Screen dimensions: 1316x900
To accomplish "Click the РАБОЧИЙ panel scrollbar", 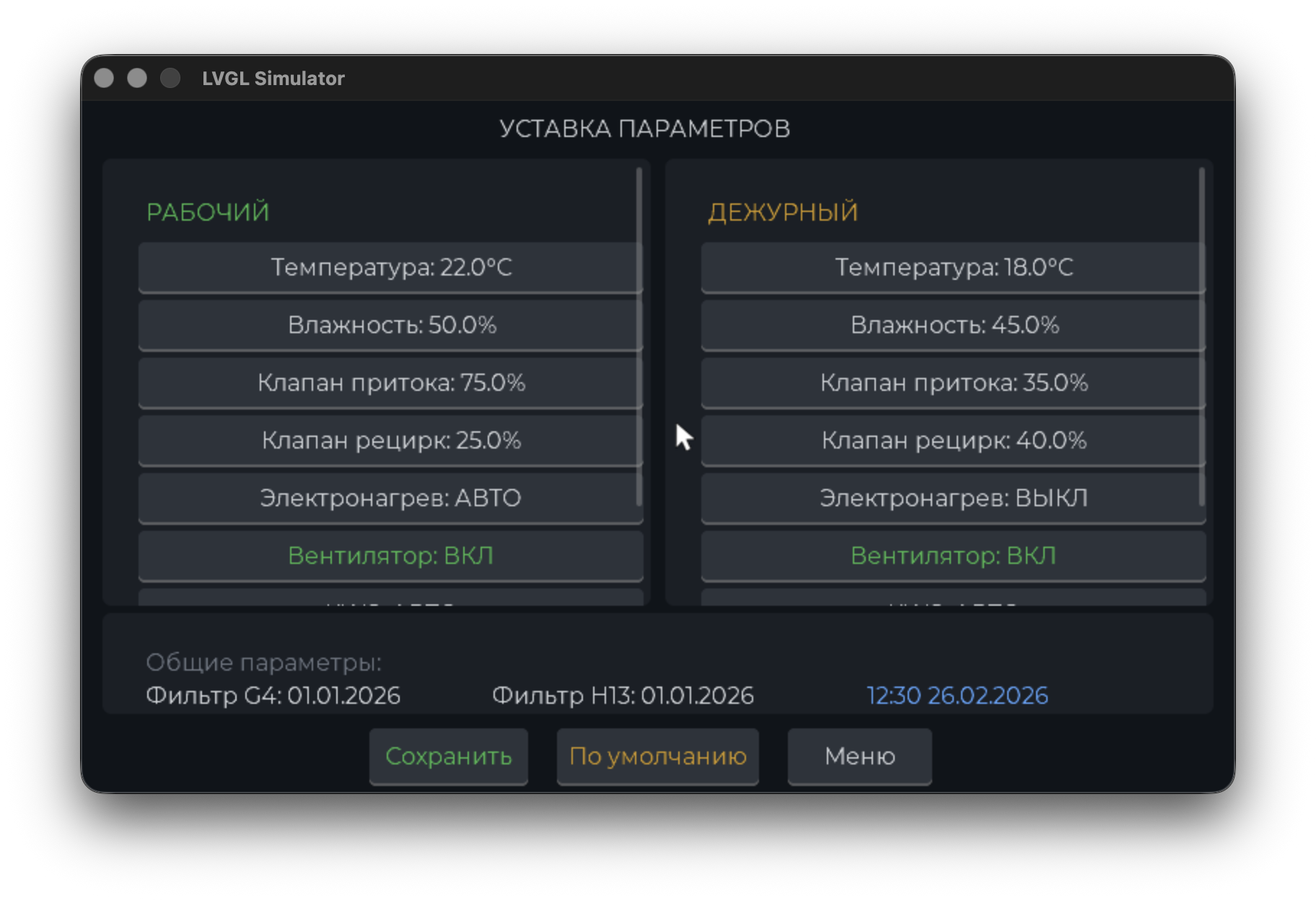I will 639,337.
